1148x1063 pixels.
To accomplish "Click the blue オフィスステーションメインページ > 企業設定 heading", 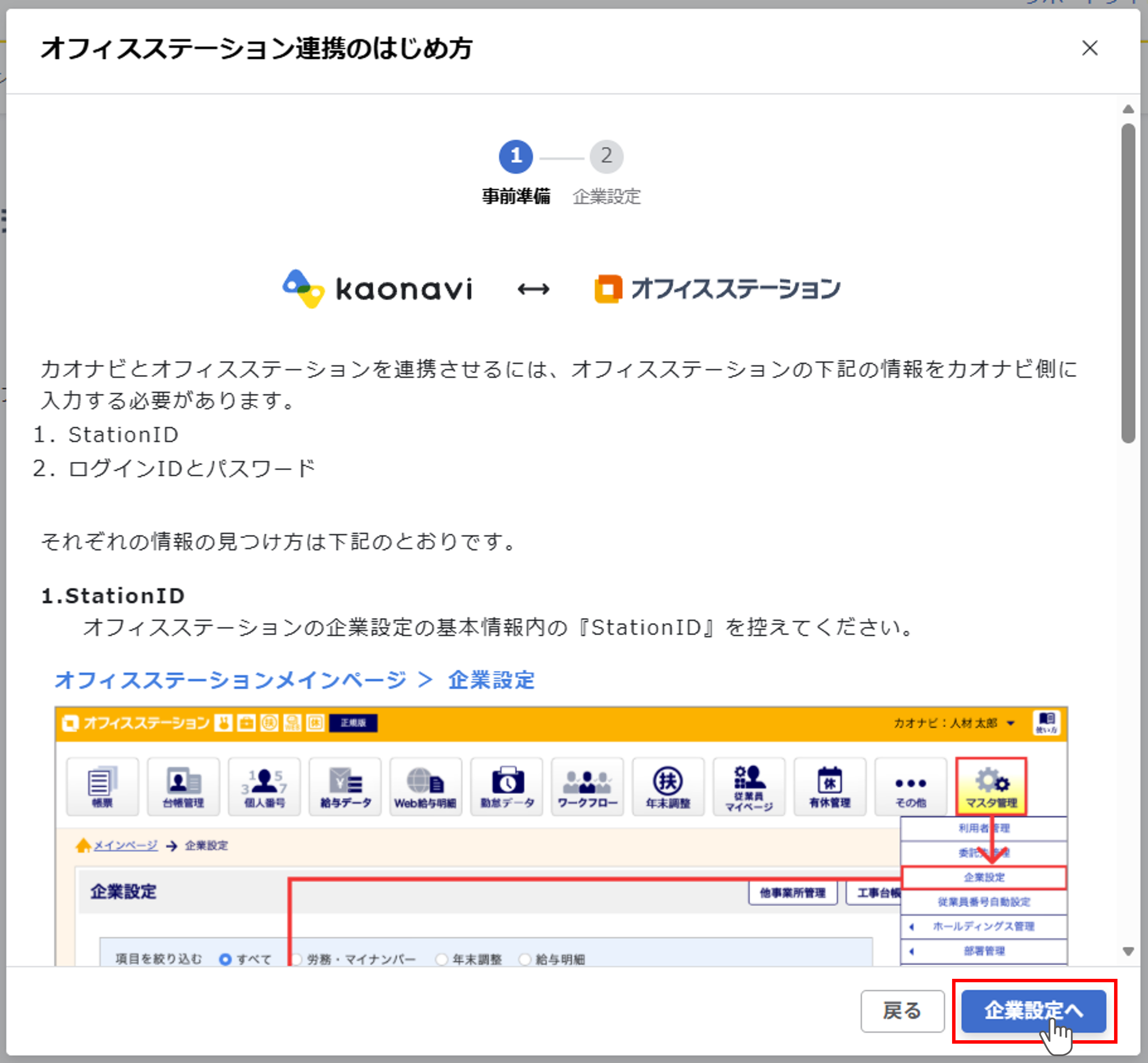I will coord(295,680).
